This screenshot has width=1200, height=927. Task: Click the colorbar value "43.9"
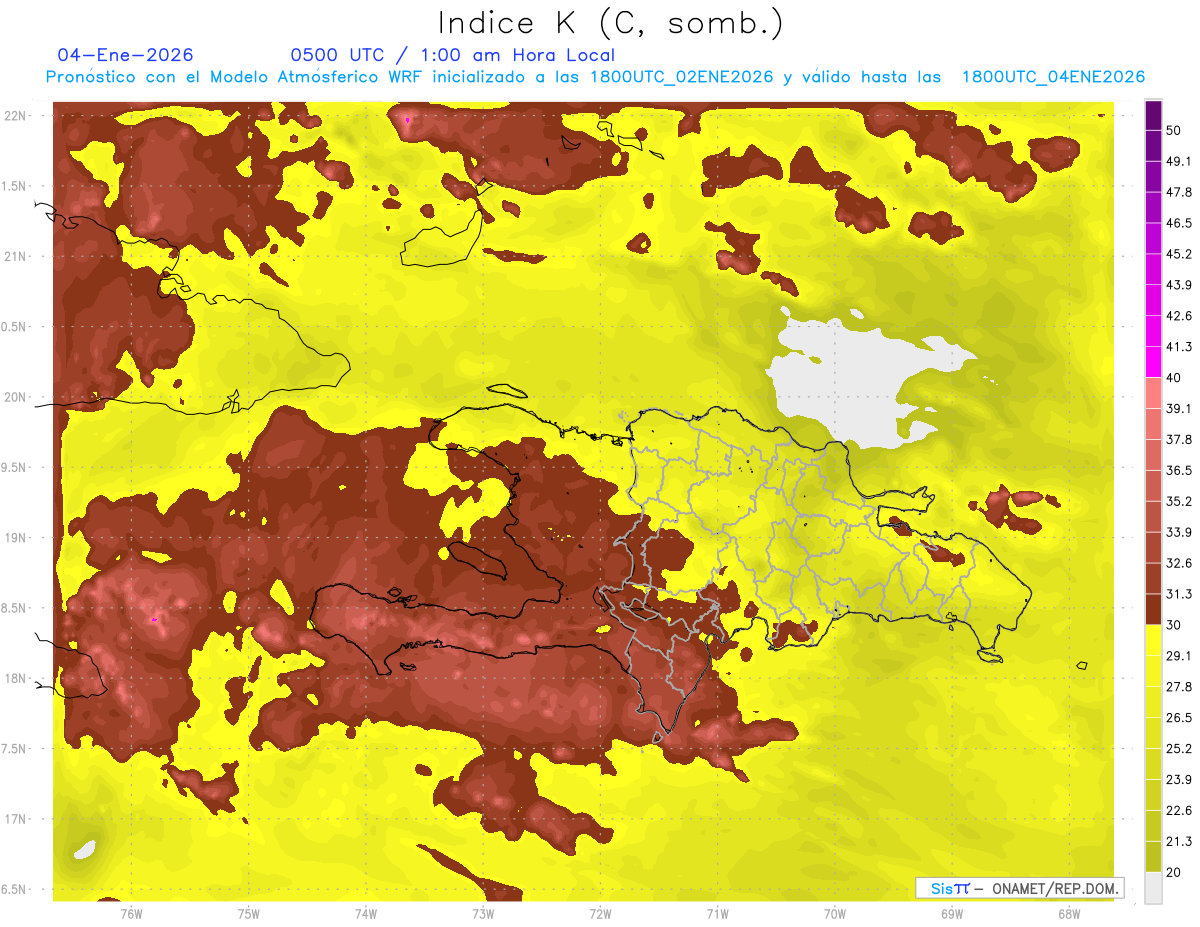pos(1179,285)
